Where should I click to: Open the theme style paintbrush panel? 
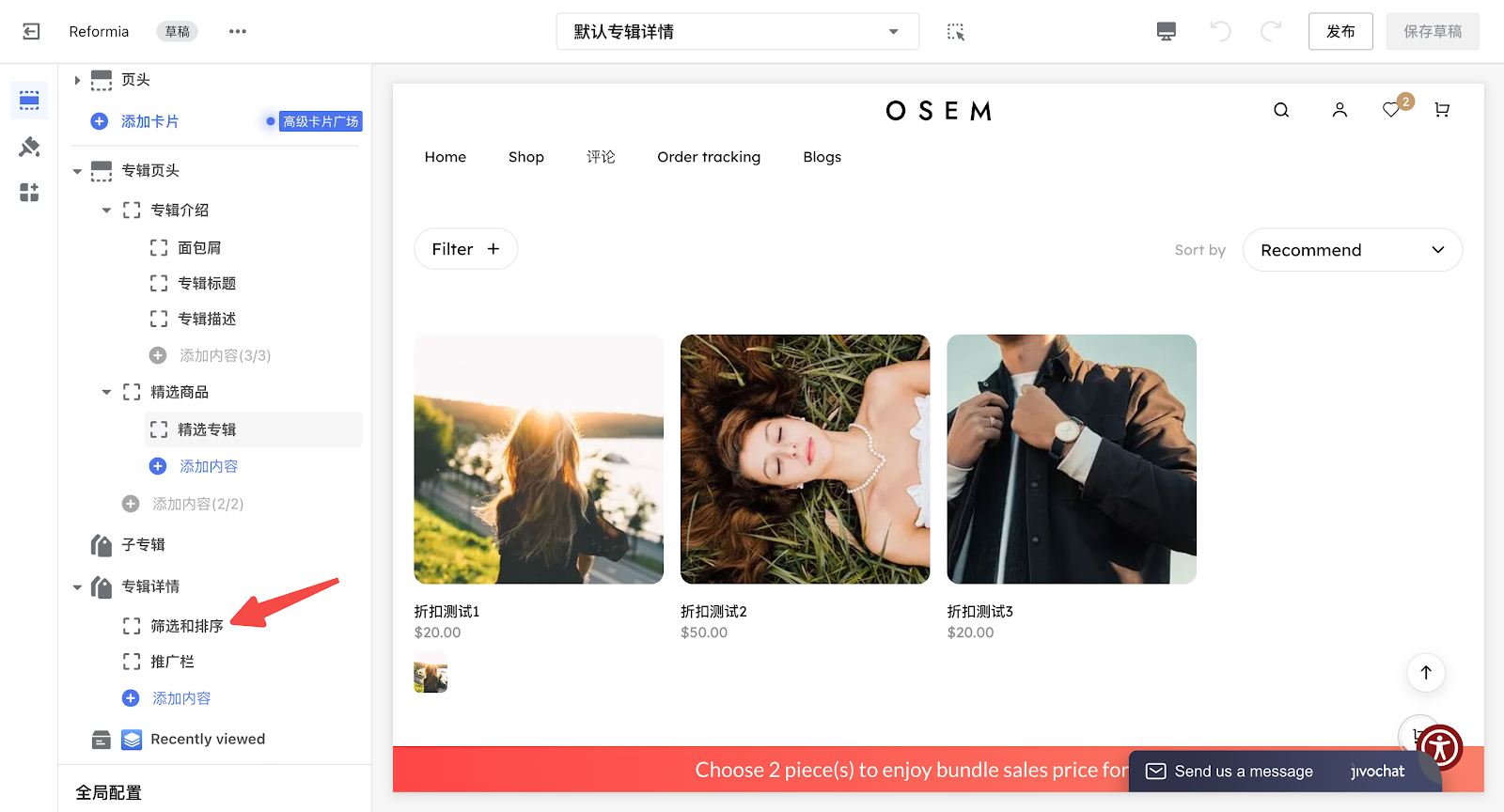point(29,147)
